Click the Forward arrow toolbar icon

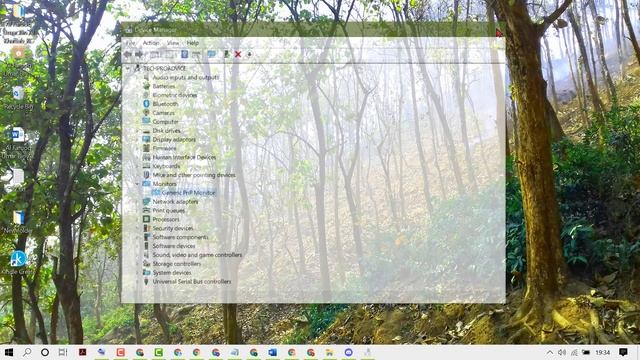pos(139,54)
